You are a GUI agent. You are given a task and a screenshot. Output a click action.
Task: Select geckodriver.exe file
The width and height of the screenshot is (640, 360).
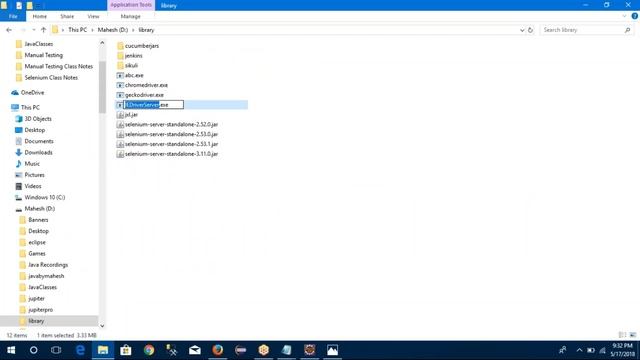point(144,95)
